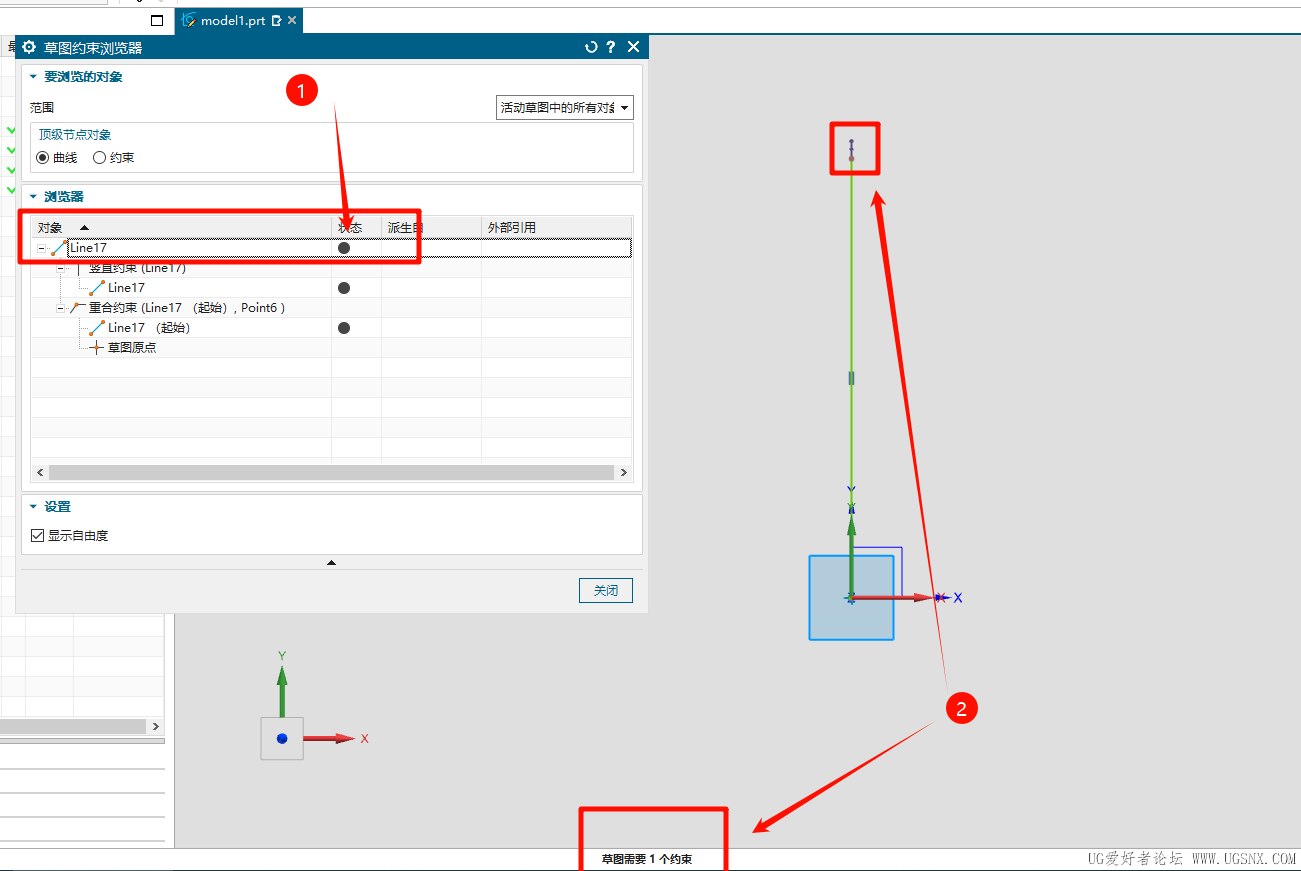Image resolution: width=1301 pixels, height=871 pixels.
Task: Click the 关闭 button
Action: point(606,591)
